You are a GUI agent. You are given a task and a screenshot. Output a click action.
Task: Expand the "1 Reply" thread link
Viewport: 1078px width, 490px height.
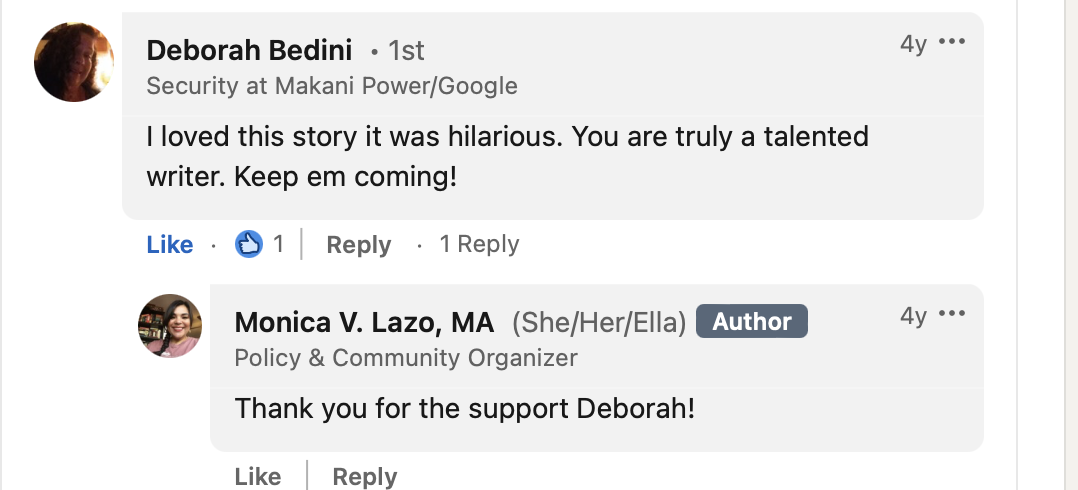(479, 245)
